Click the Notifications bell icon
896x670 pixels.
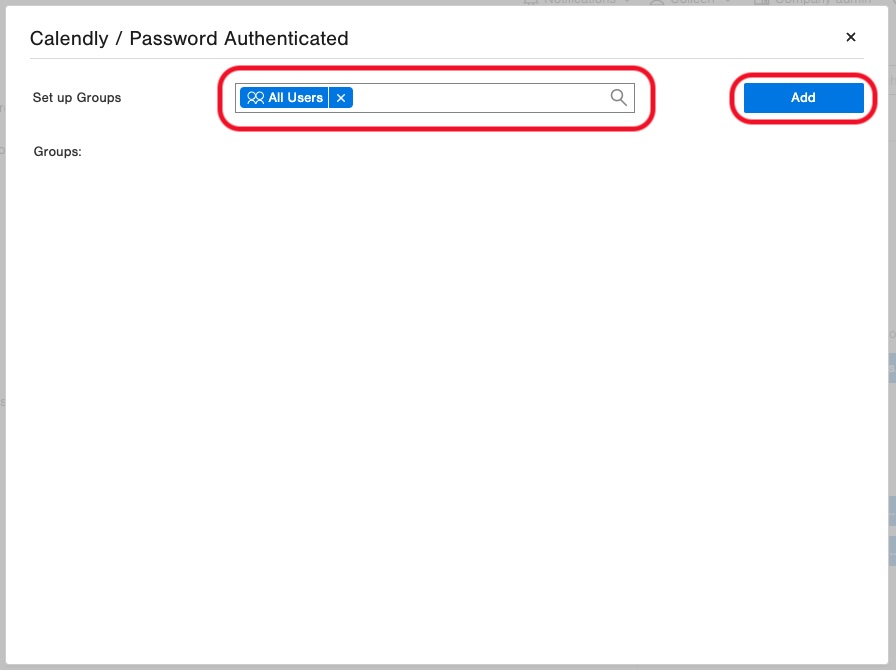(531, 2)
